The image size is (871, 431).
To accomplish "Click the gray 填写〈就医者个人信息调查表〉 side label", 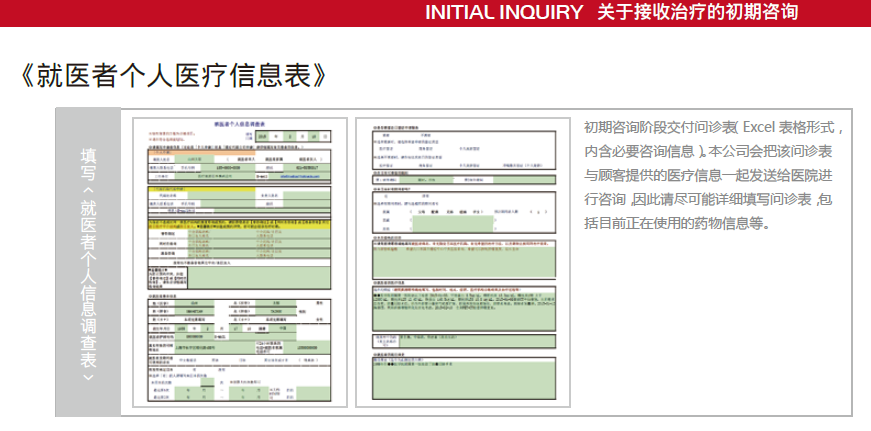I will coord(88,262).
